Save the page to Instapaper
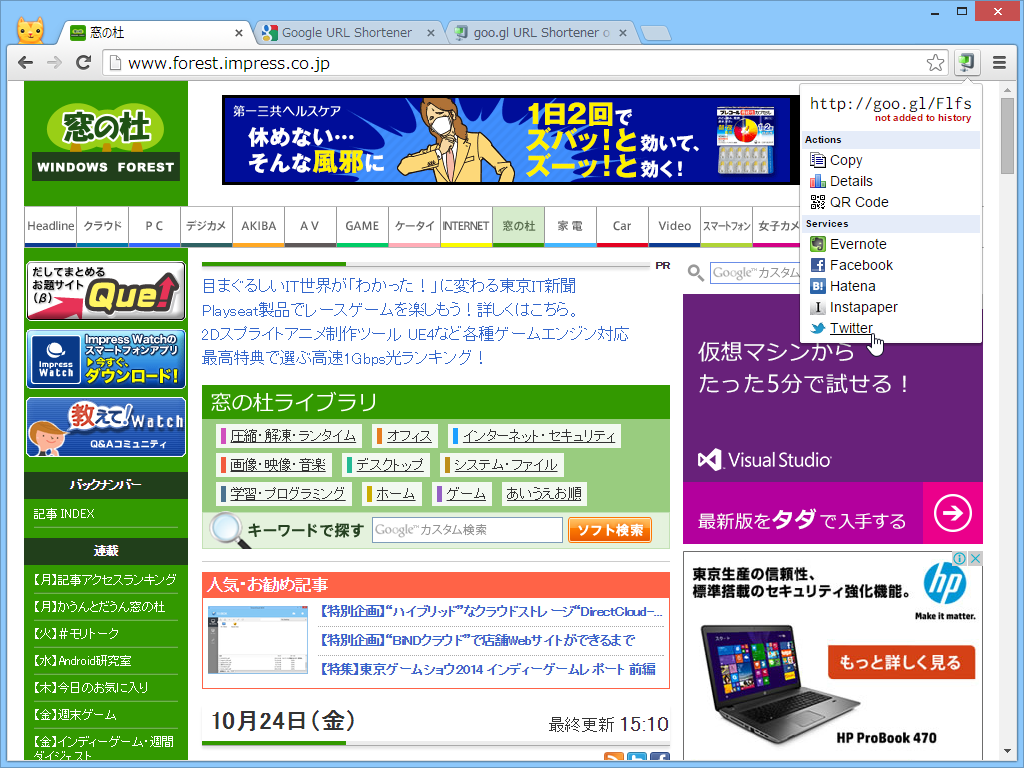 [x=863, y=307]
